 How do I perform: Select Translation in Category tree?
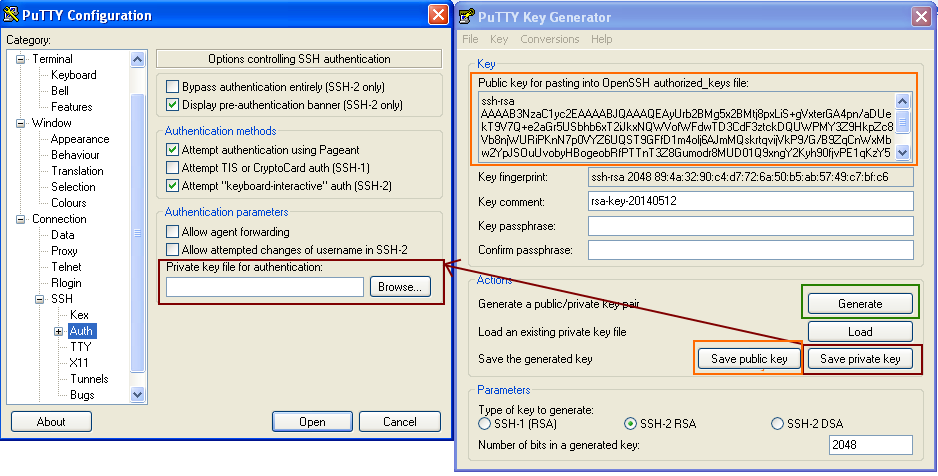pyautogui.click(x=77, y=171)
